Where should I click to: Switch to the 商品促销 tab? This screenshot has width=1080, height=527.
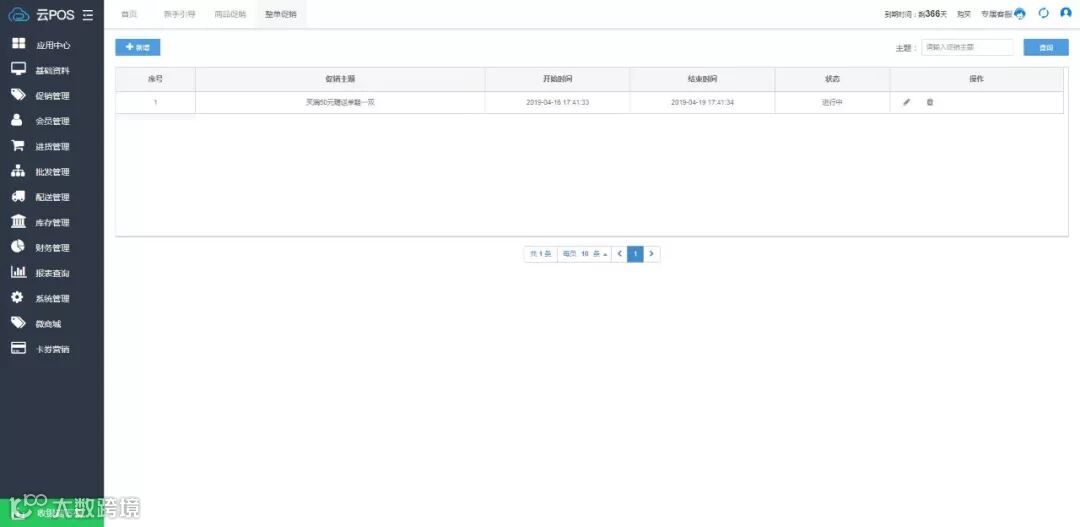point(230,14)
